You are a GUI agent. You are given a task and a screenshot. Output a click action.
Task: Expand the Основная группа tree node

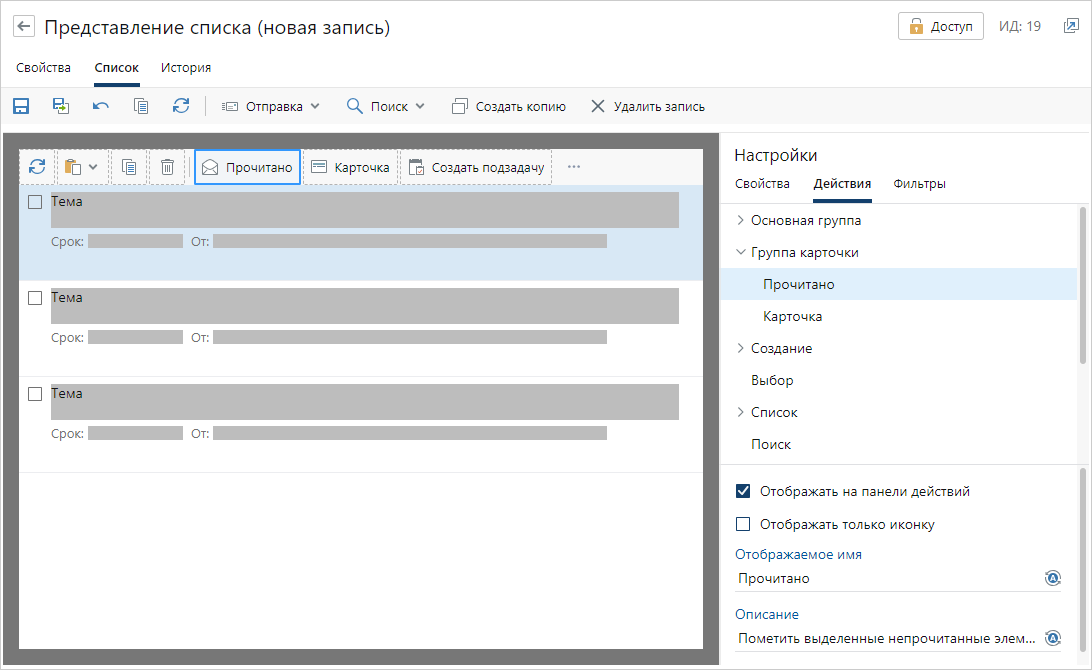click(x=740, y=220)
